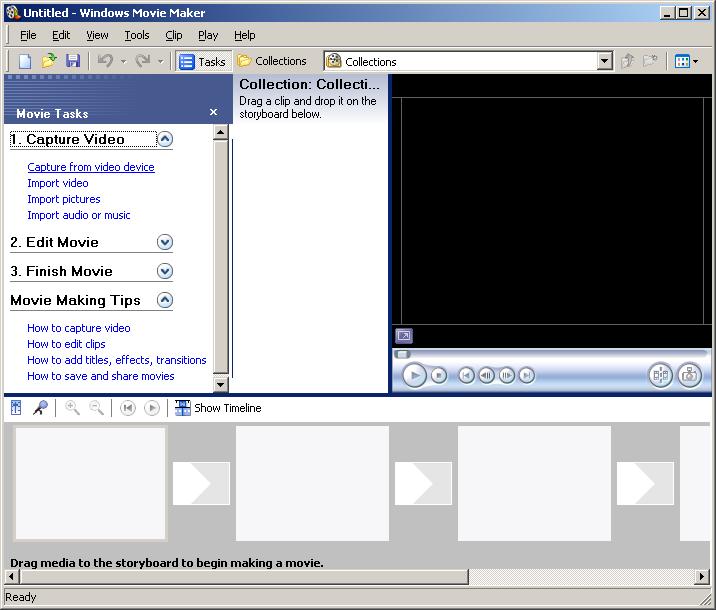Redo the action via toolbar arrow
Image resolution: width=716 pixels, height=610 pixels.
coord(143,61)
